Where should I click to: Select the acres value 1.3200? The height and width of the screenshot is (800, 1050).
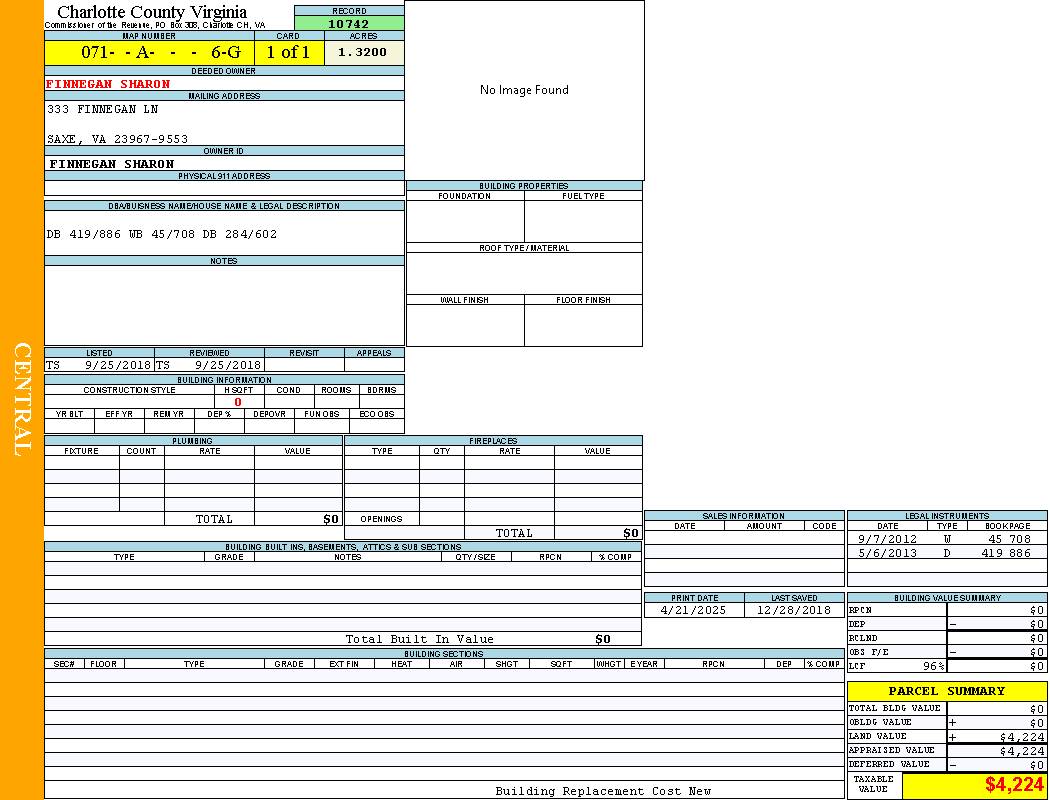363,53
